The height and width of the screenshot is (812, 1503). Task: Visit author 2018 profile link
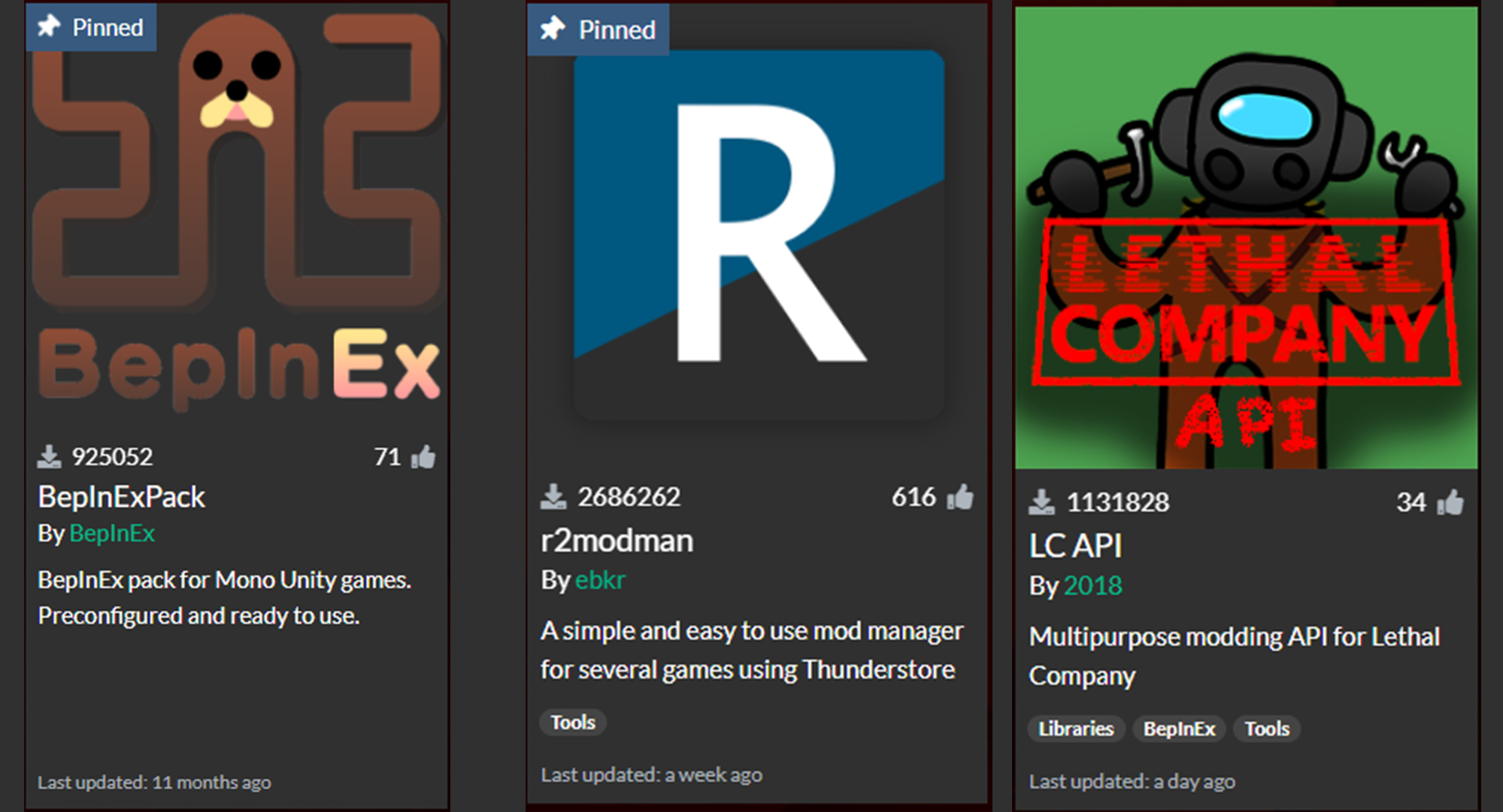coord(1092,586)
